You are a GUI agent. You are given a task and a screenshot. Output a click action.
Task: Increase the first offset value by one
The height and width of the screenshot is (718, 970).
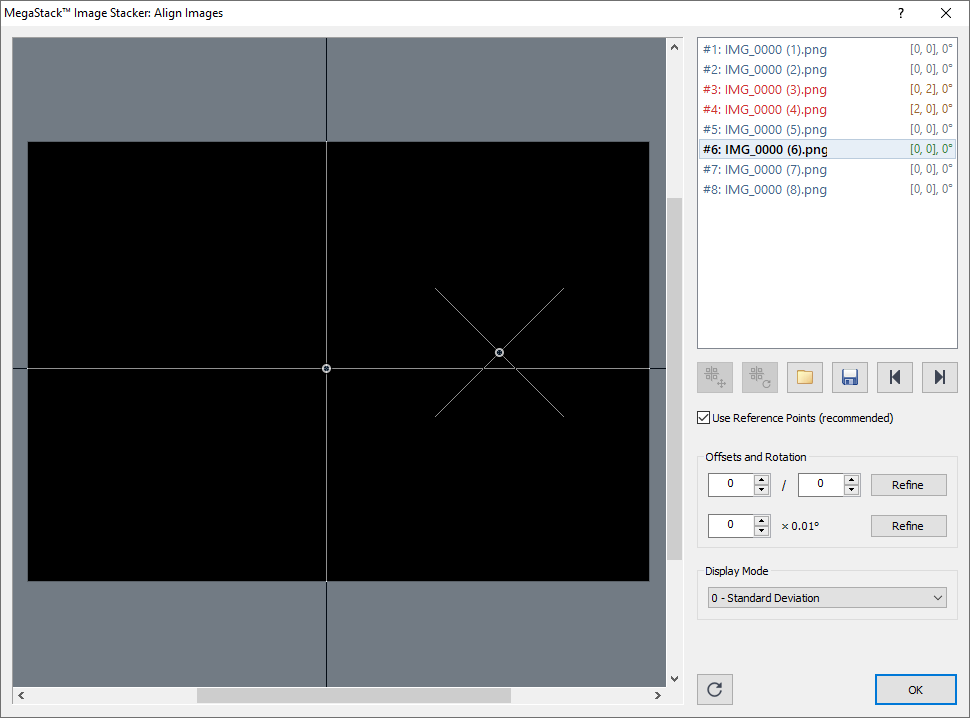click(x=762, y=480)
